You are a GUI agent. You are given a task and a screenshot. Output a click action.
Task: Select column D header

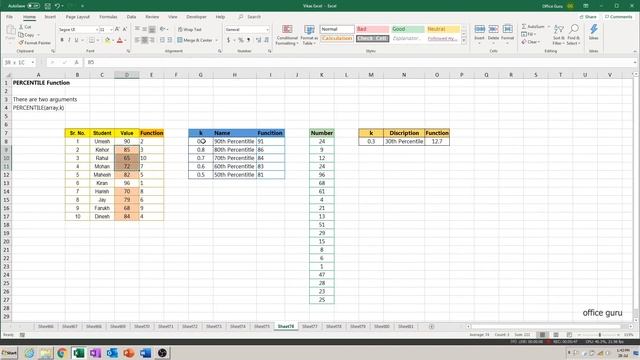pyautogui.click(x=127, y=75)
